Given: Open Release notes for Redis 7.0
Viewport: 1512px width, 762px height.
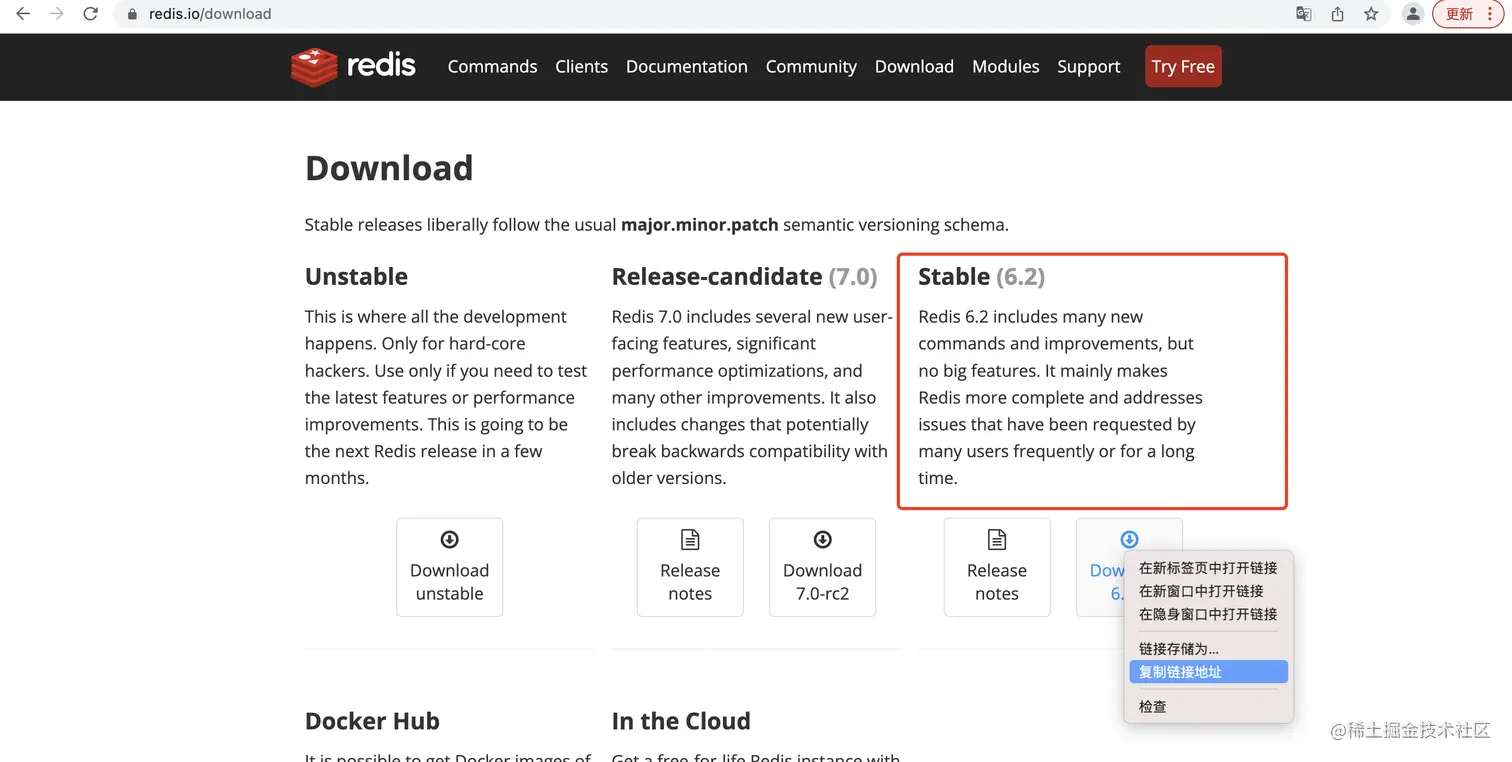Looking at the screenshot, I should pos(690,567).
